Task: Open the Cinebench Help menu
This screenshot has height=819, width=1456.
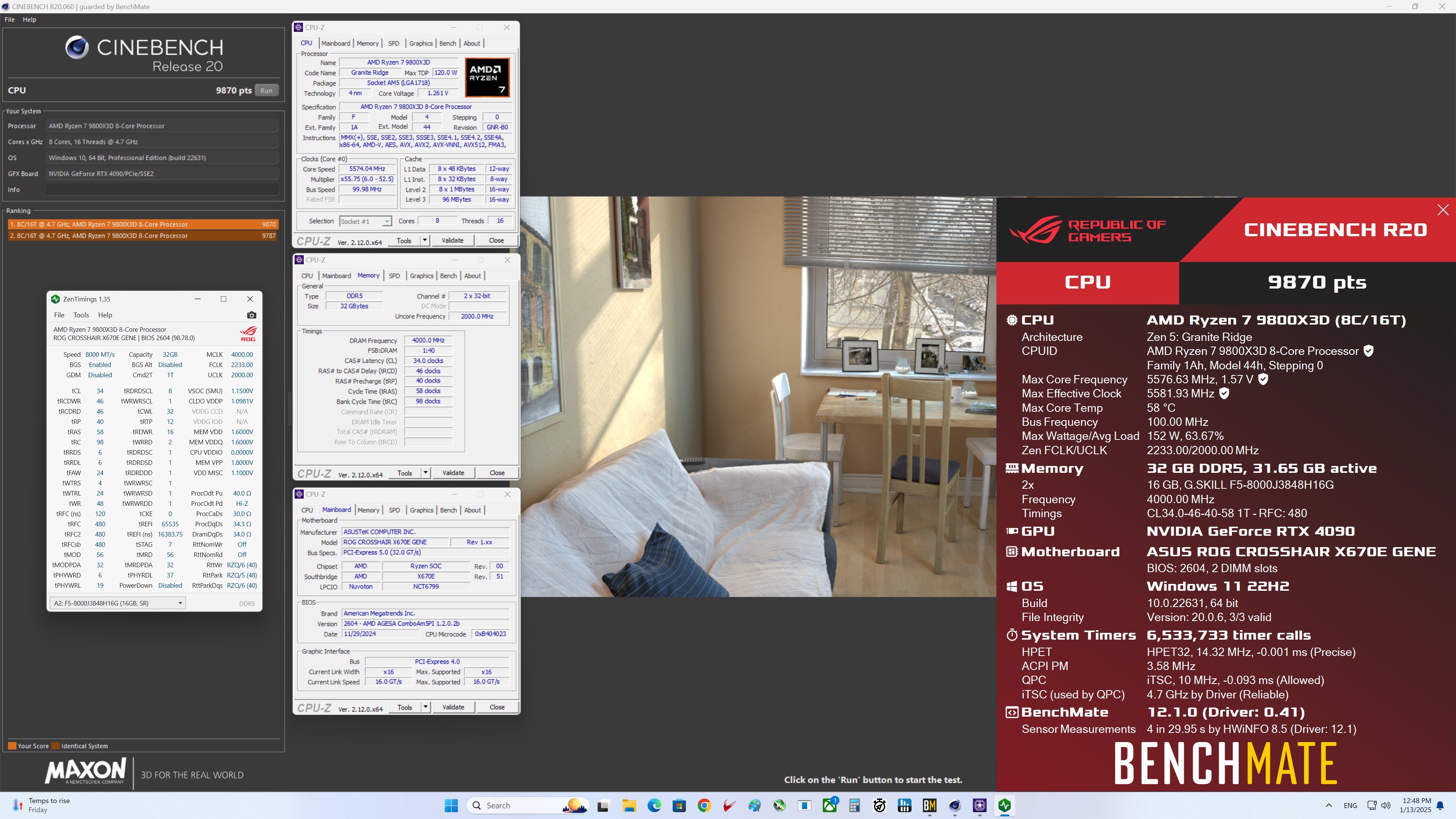Action: click(30, 19)
